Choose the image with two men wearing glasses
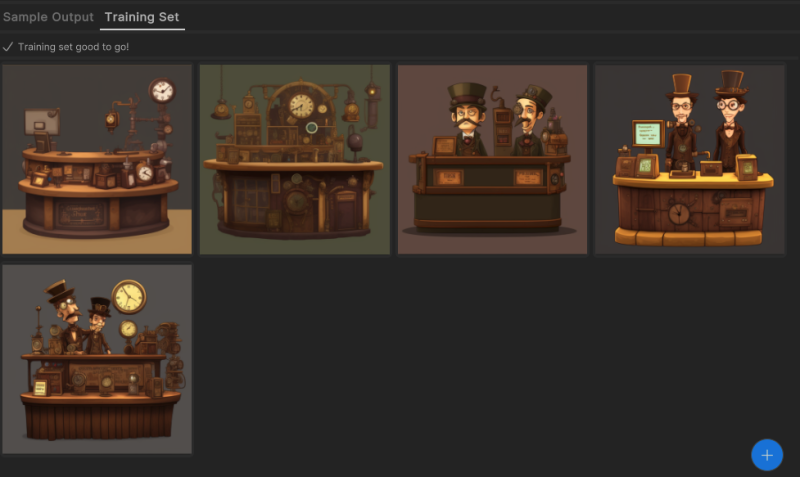Image resolution: width=800 pixels, height=477 pixels. pos(689,159)
